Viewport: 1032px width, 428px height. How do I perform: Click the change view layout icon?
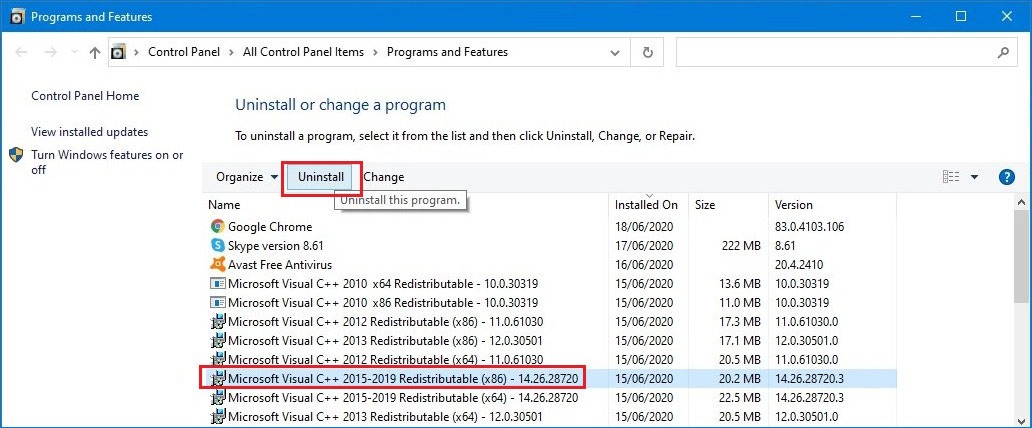[x=951, y=176]
